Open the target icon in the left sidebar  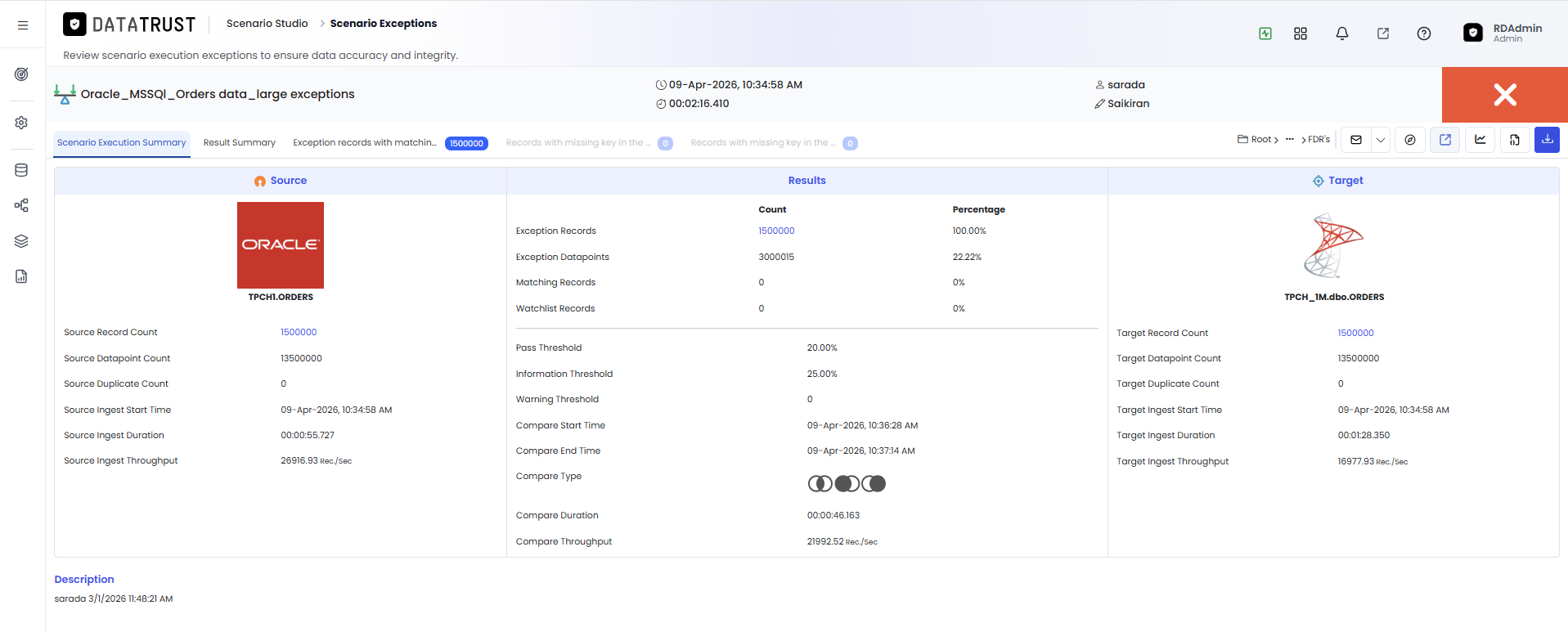[22, 74]
